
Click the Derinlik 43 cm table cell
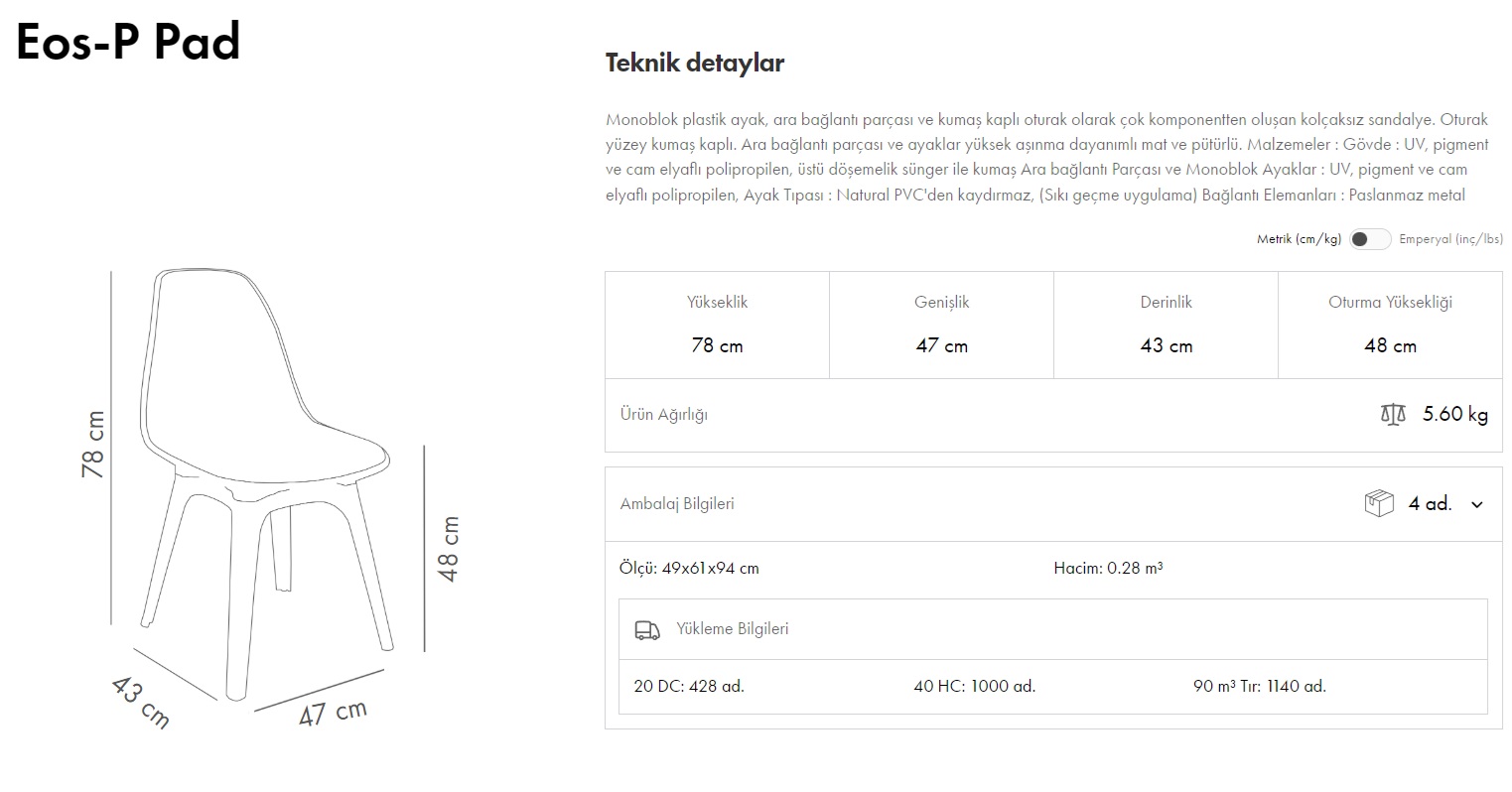click(1166, 325)
